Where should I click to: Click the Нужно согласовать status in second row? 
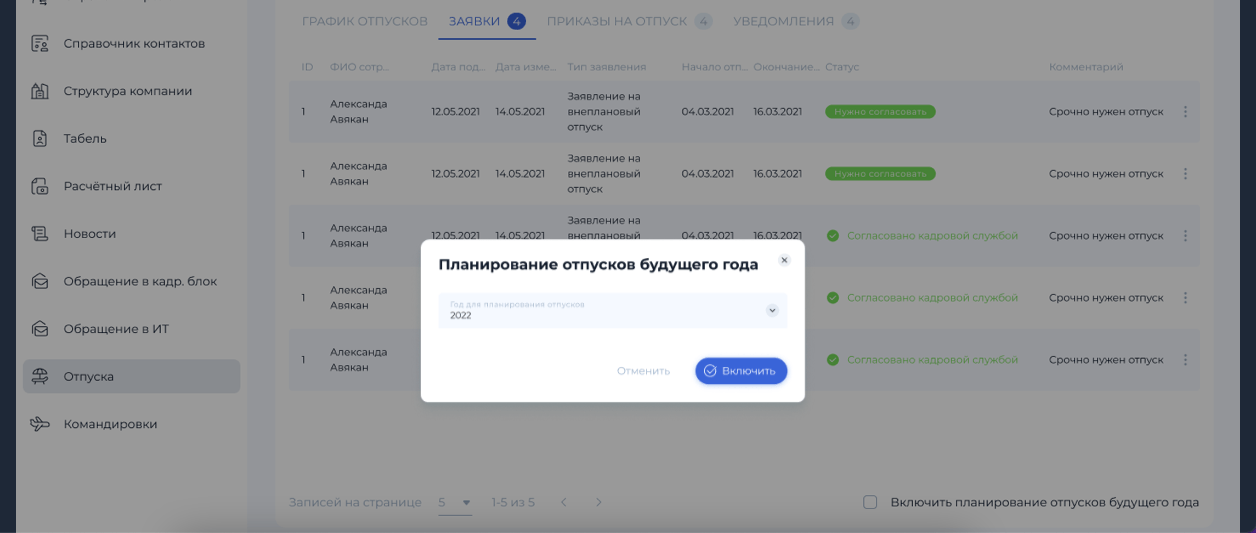pos(879,174)
